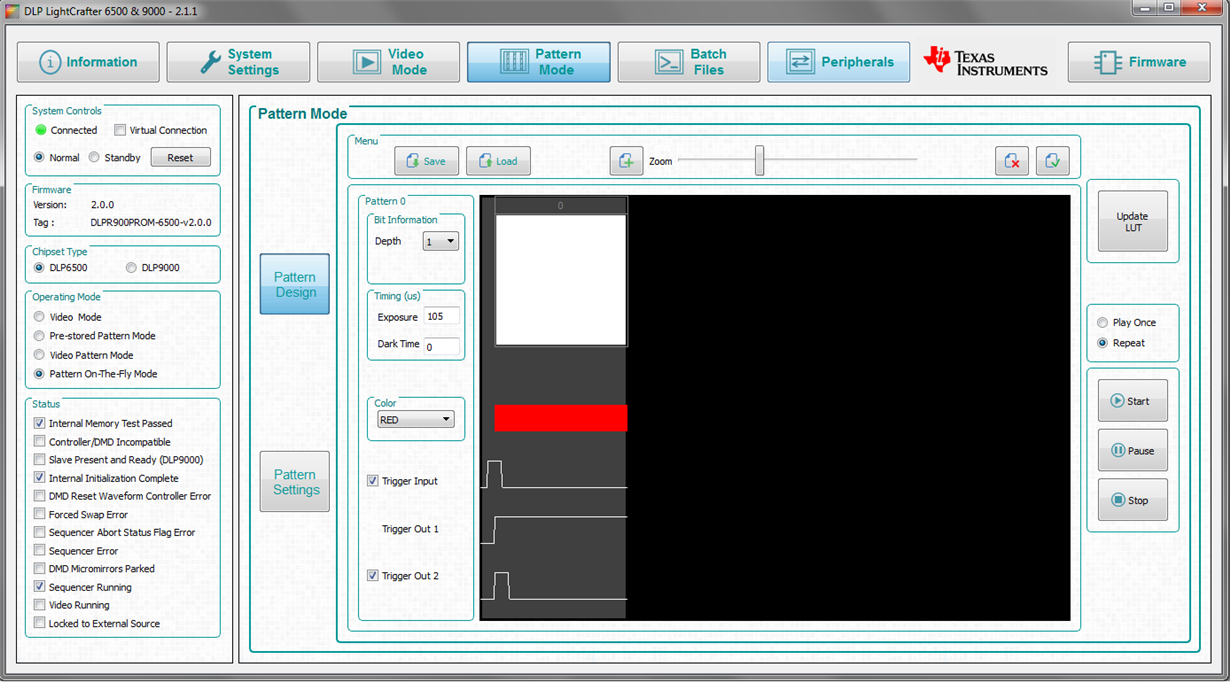The height and width of the screenshot is (682, 1230).
Task: Open the bit Depth dropdown
Action: click(441, 241)
